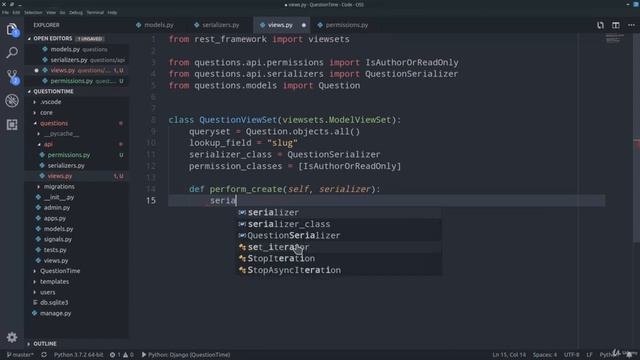Image resolution: width=640 pixels, height=360 pixels.
Task: Open permissions.py in the api folder
Action: 69,155
